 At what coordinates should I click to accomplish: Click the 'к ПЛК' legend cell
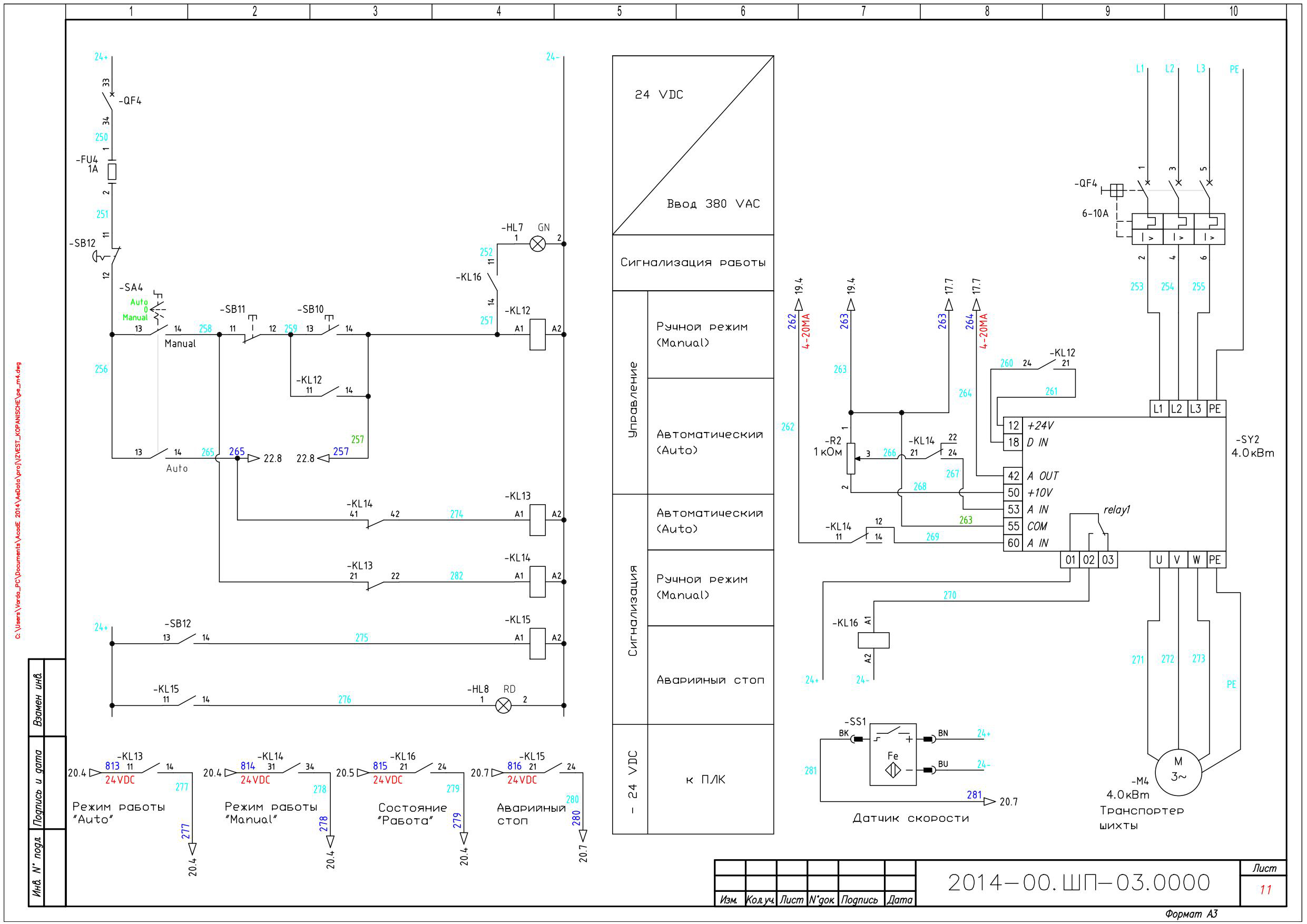coord(711,779)
